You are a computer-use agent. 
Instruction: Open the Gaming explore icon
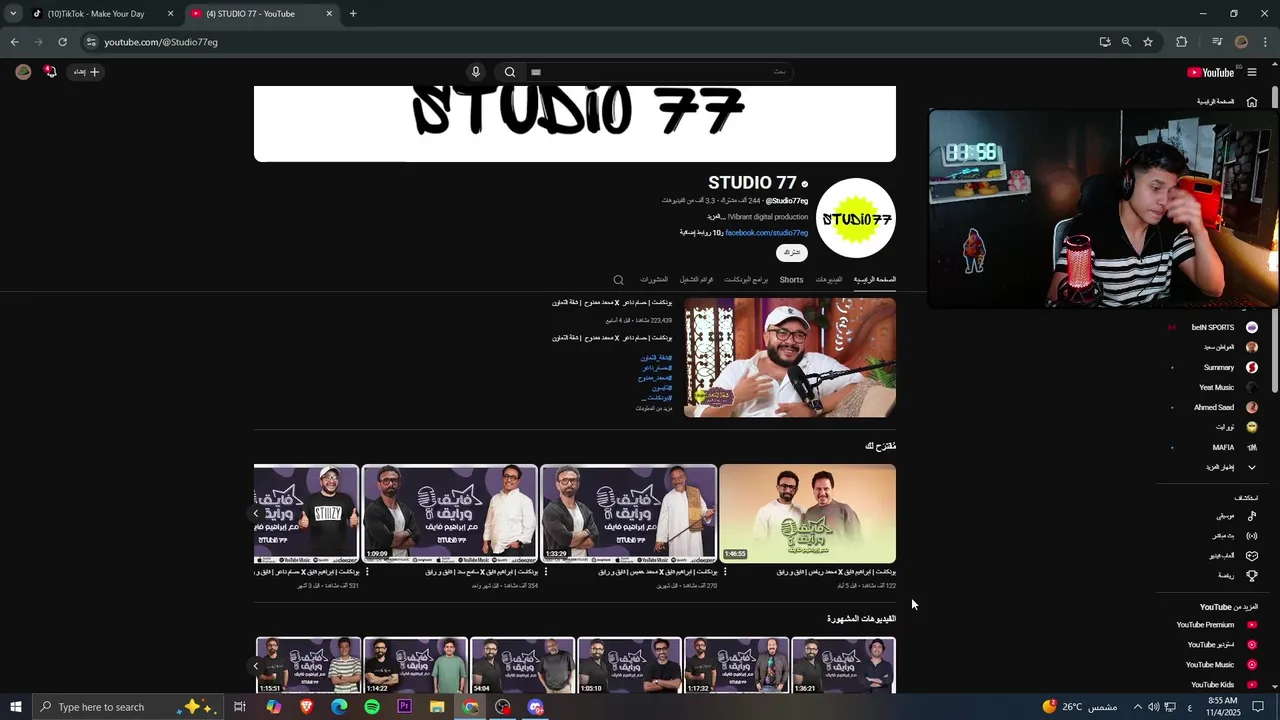click(1251, 556)
